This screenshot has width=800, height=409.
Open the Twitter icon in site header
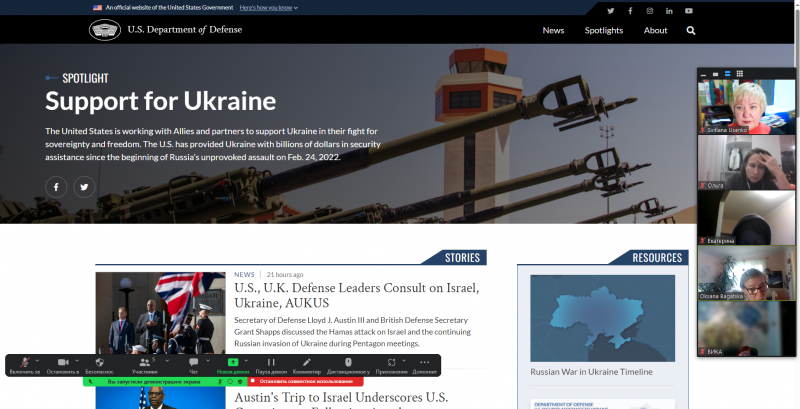point(611,11)
